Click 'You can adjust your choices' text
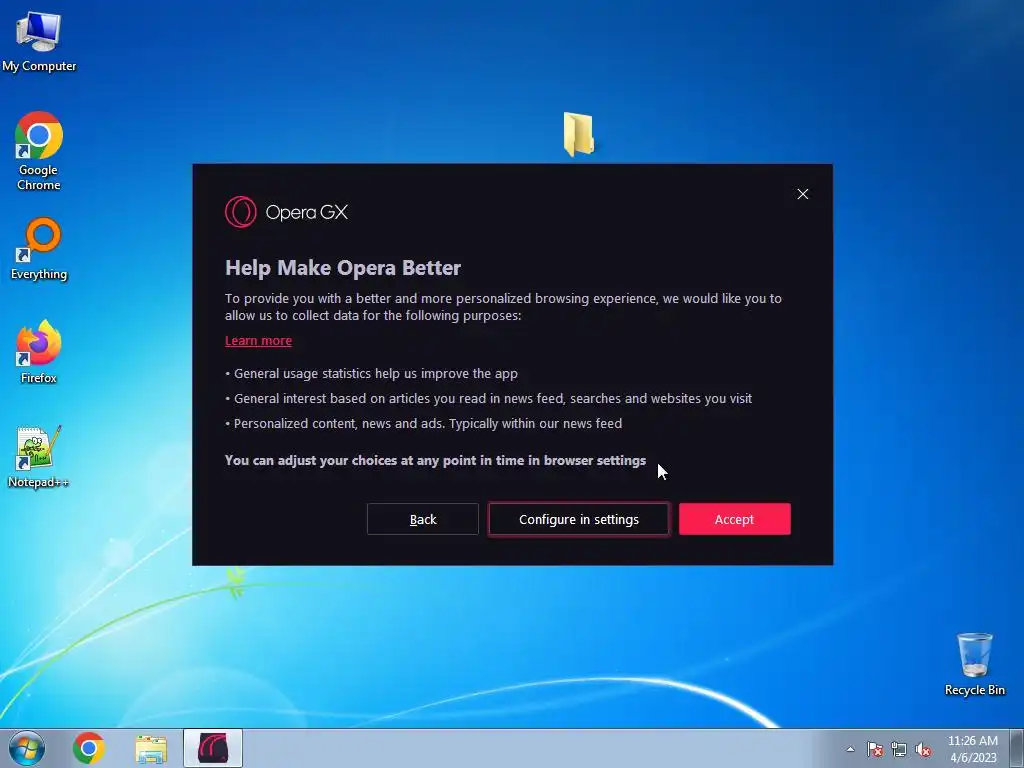 tap(435, 460)
